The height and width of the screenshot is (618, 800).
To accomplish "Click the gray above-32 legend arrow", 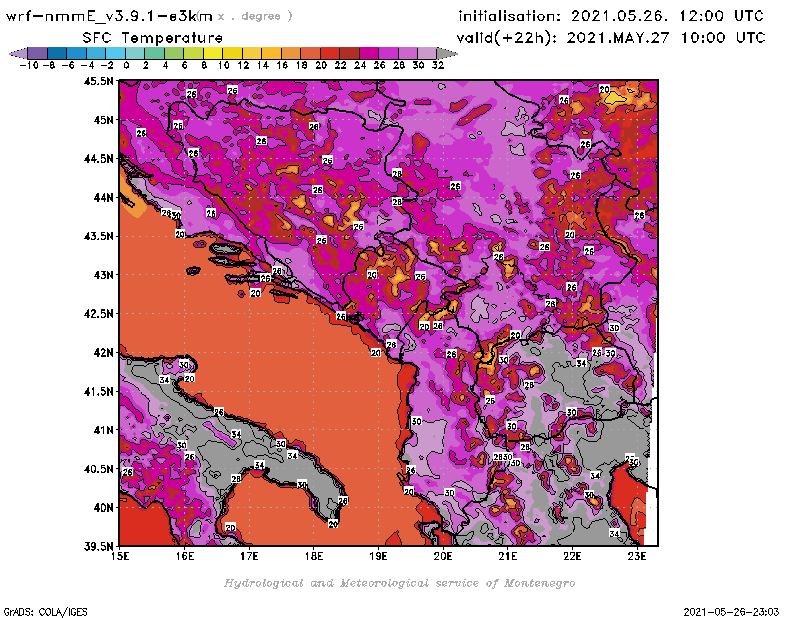I will pos(447,53).
